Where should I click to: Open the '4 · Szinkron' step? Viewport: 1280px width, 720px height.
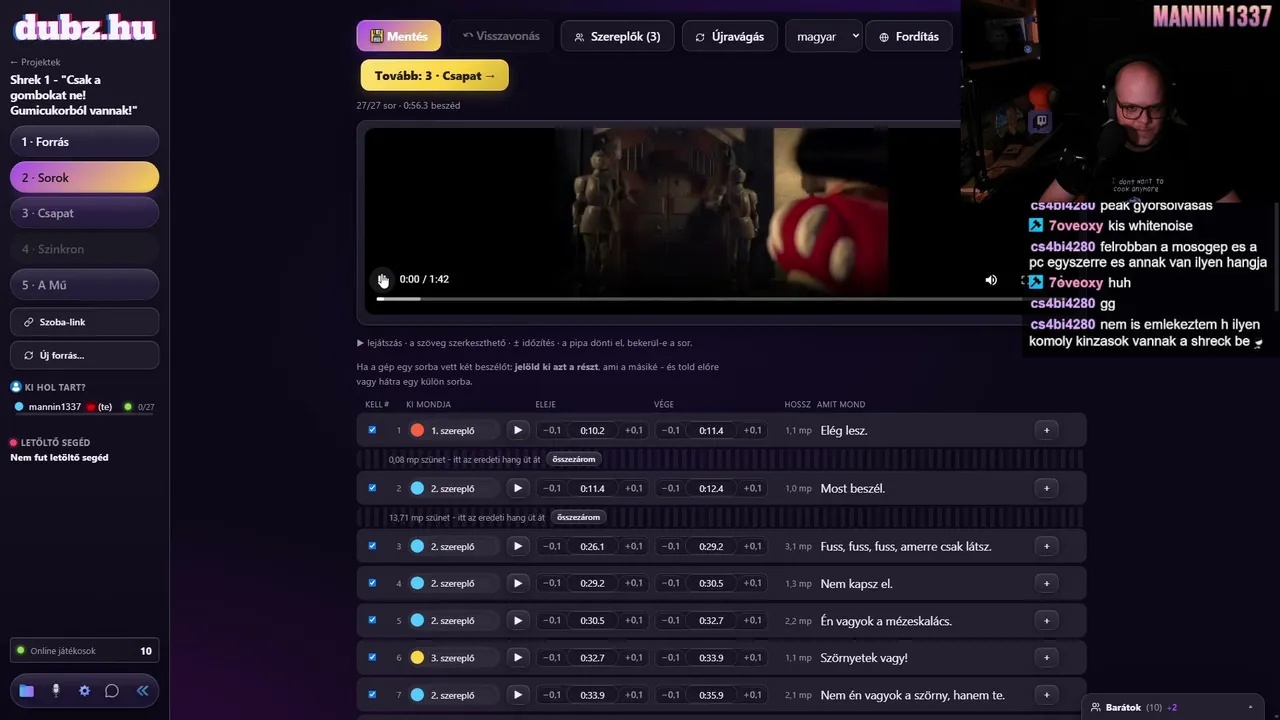click(84, 249)
